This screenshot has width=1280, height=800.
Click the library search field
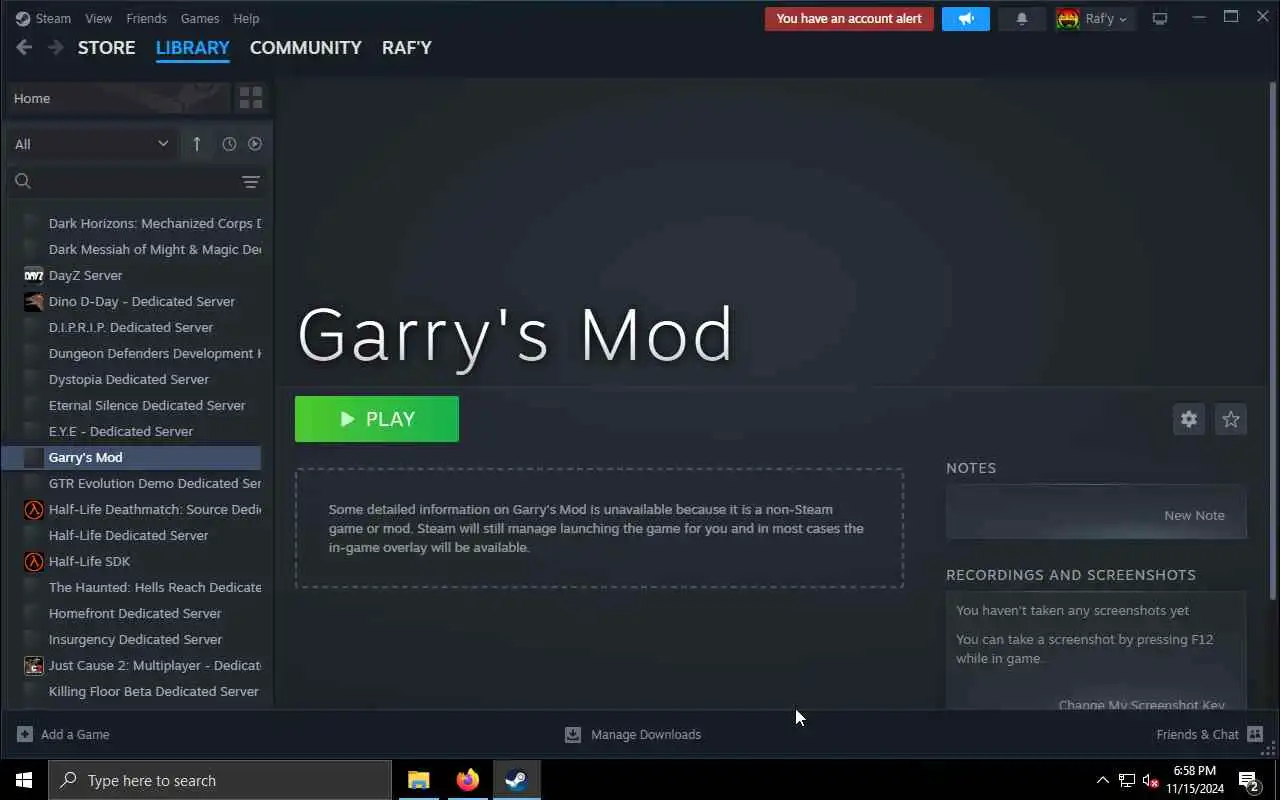122,181
